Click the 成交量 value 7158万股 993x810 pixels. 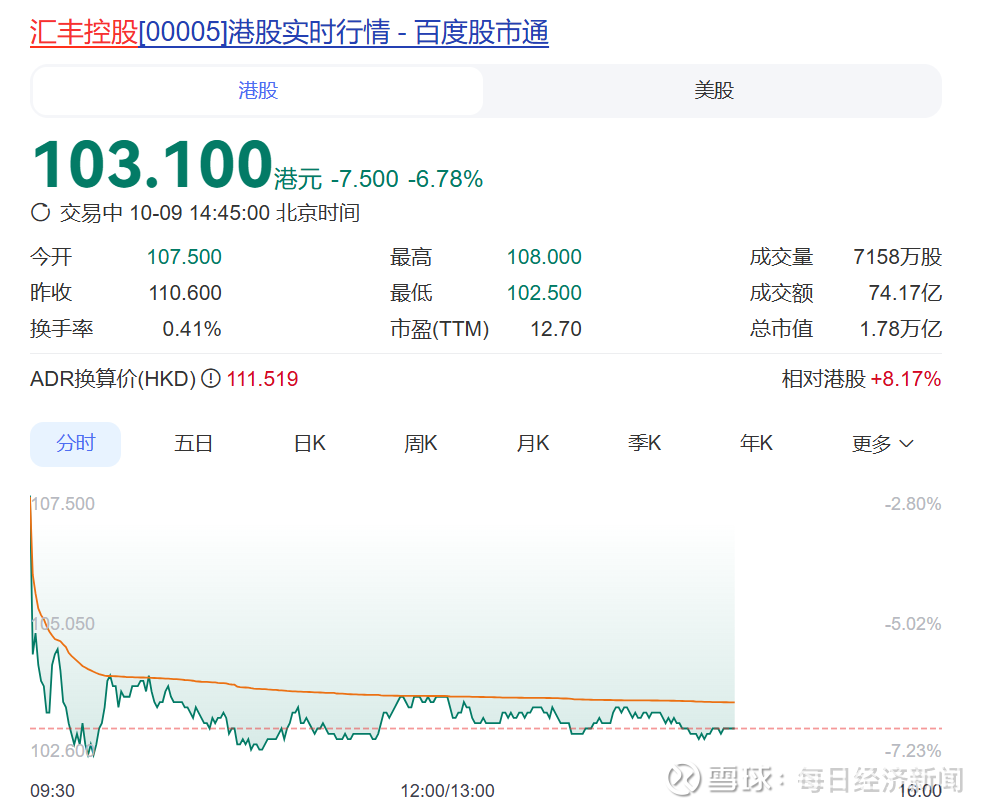(897, 257)
